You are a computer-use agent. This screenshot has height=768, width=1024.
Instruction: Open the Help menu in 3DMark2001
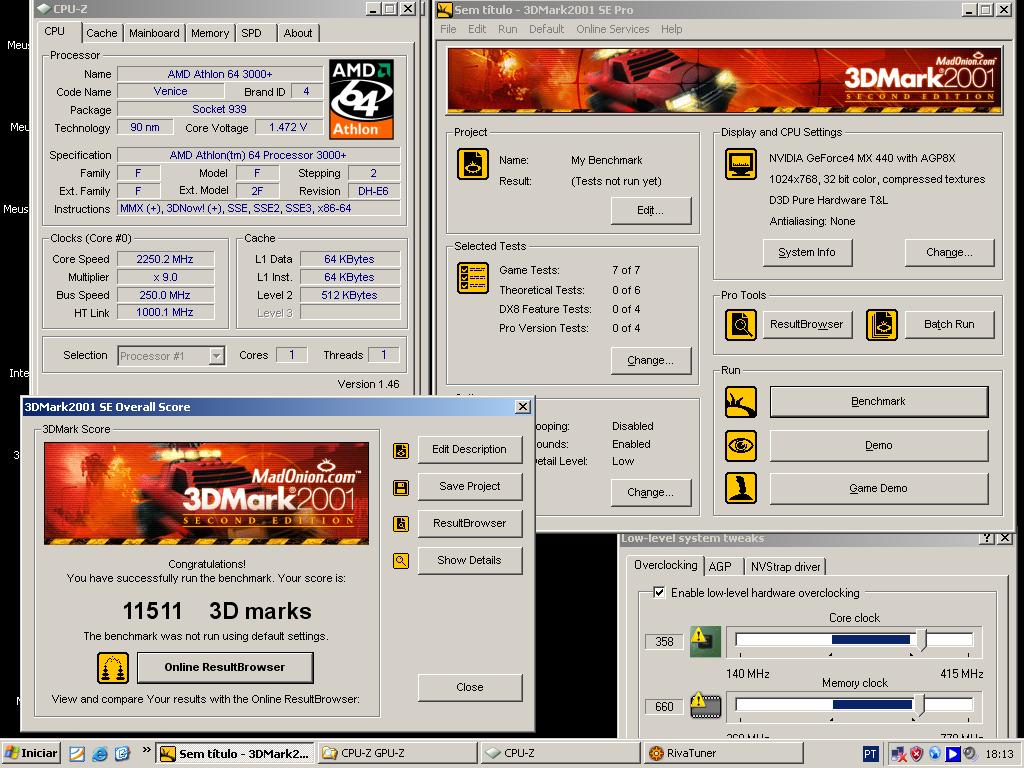[671, 29]
